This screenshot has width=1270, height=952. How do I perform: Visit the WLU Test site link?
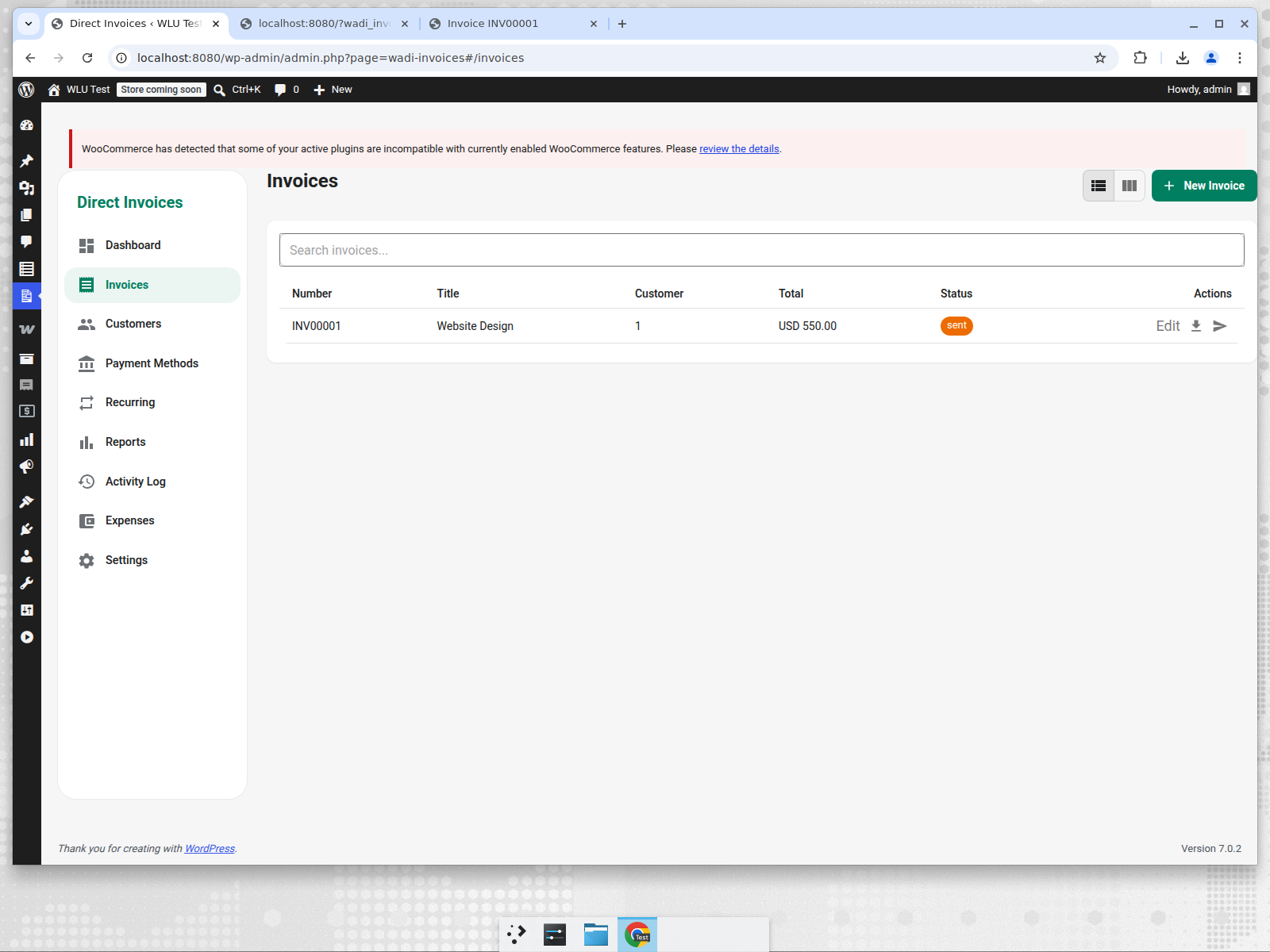[79, 90]
